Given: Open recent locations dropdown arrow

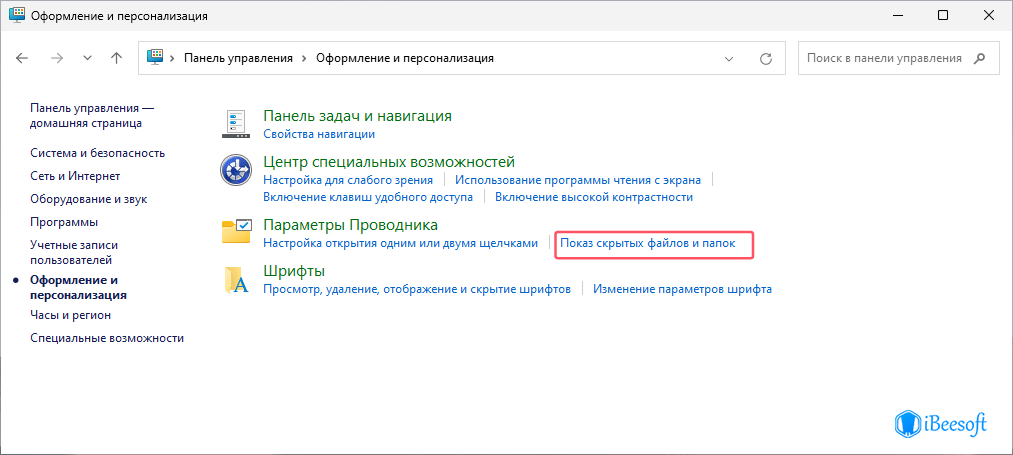Looking at the screenshot, I should pos(87,58).
